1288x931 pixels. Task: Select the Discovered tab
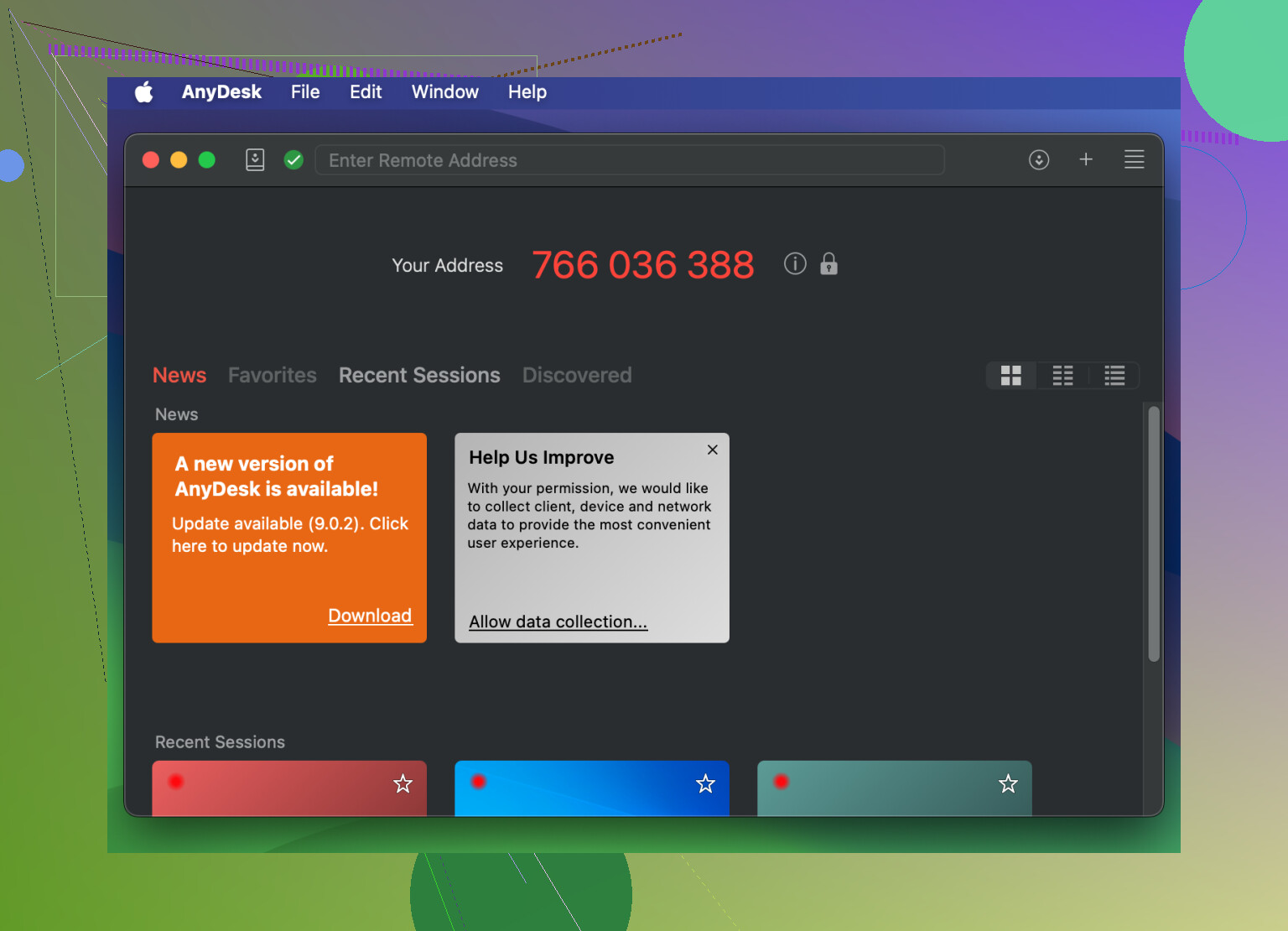(x=577, y=375)
